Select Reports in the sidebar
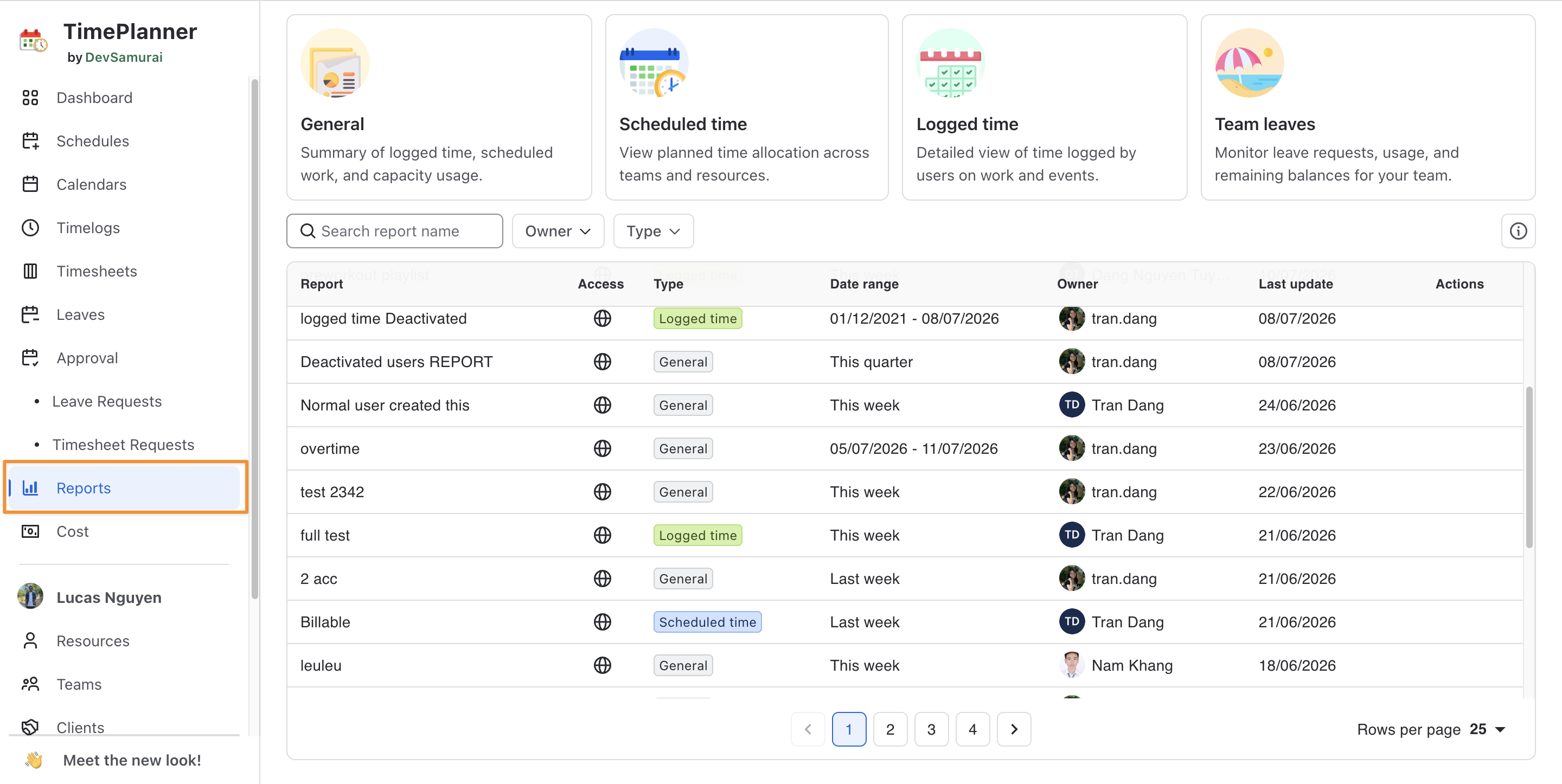 tap(124, 488)
